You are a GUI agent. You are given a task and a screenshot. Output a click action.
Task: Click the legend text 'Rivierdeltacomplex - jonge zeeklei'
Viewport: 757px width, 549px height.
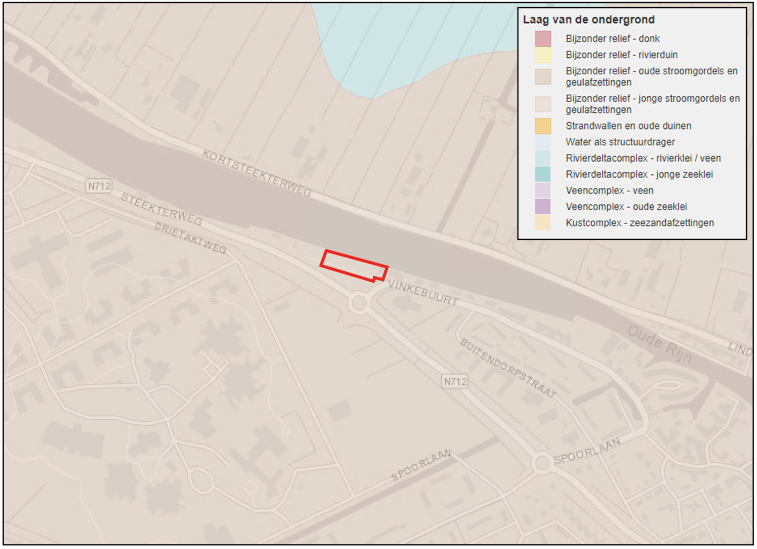639,174
